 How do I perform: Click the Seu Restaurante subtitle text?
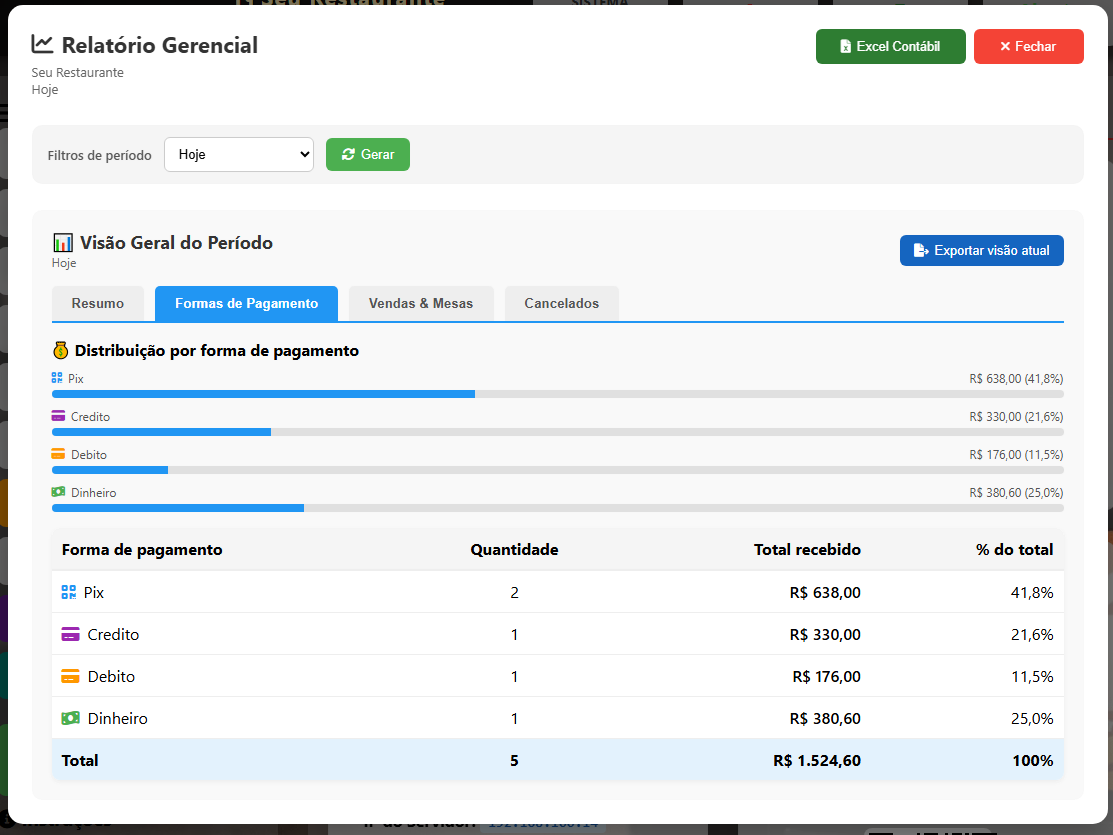click(x=77, y=72)
